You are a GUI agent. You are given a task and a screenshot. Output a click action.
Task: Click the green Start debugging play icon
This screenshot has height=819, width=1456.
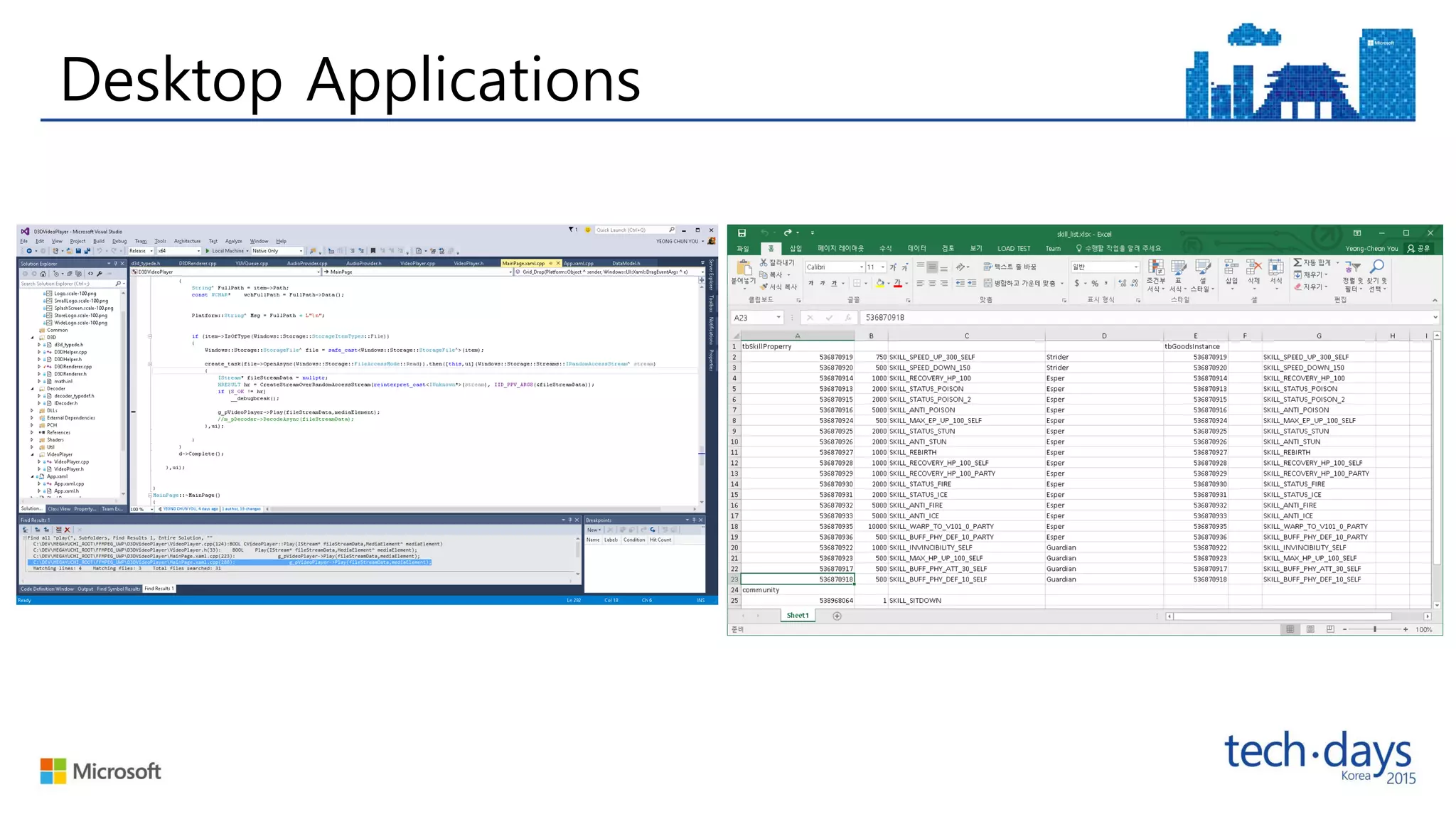click(208, 251)
